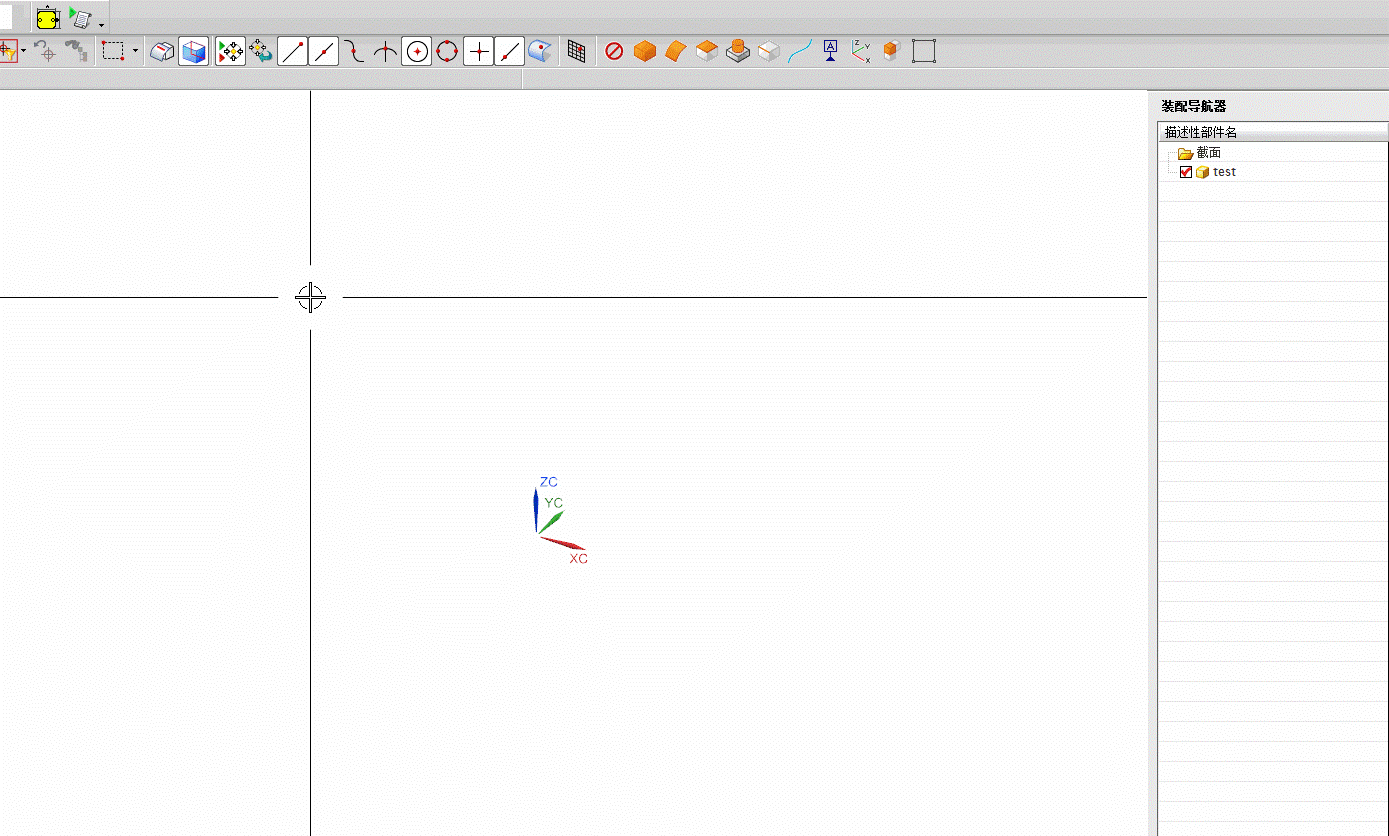Toggle Midpoint snap
Image resolution: width=1389 pixels, height=836 pixels.
tap(323, 51)
